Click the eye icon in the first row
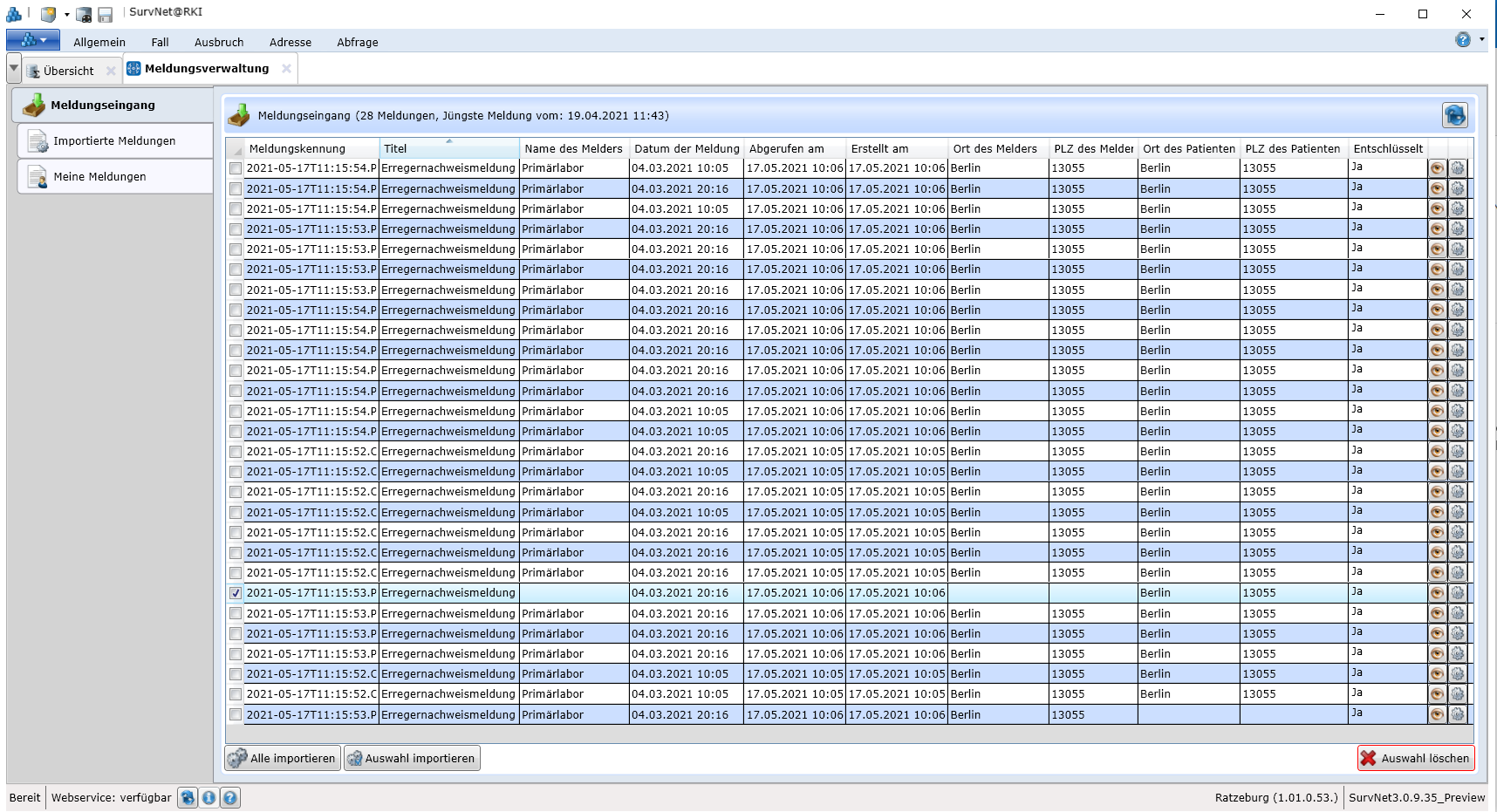The image size is (1497, 812). tap(1437, 168)
